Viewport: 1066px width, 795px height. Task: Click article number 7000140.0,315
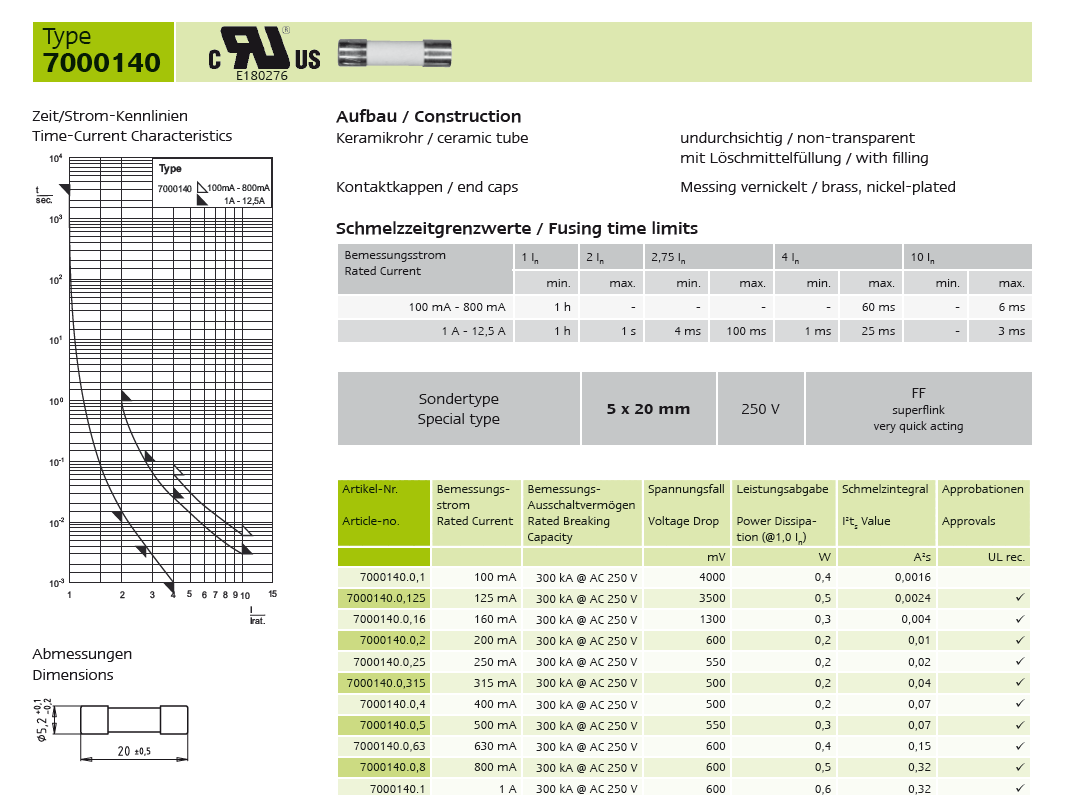386,683
